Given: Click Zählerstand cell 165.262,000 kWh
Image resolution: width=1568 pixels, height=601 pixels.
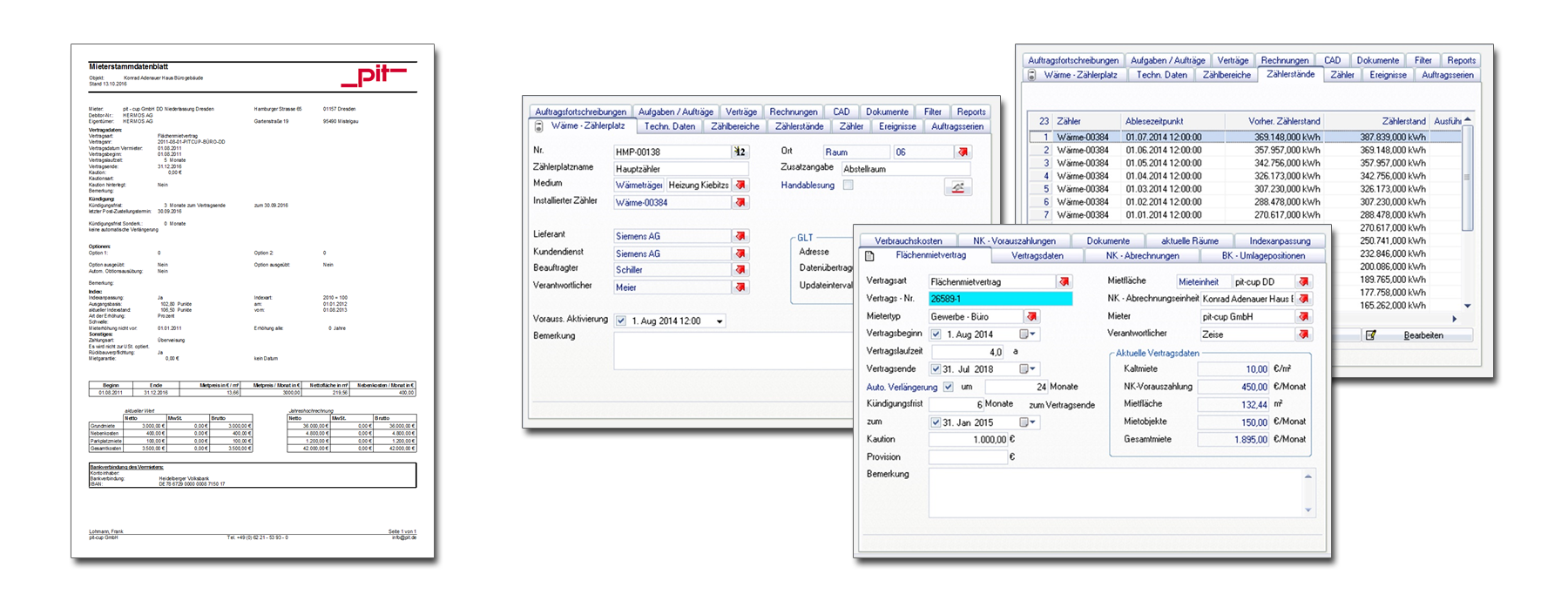Looking at the screenshot, I should (1393, 306).
